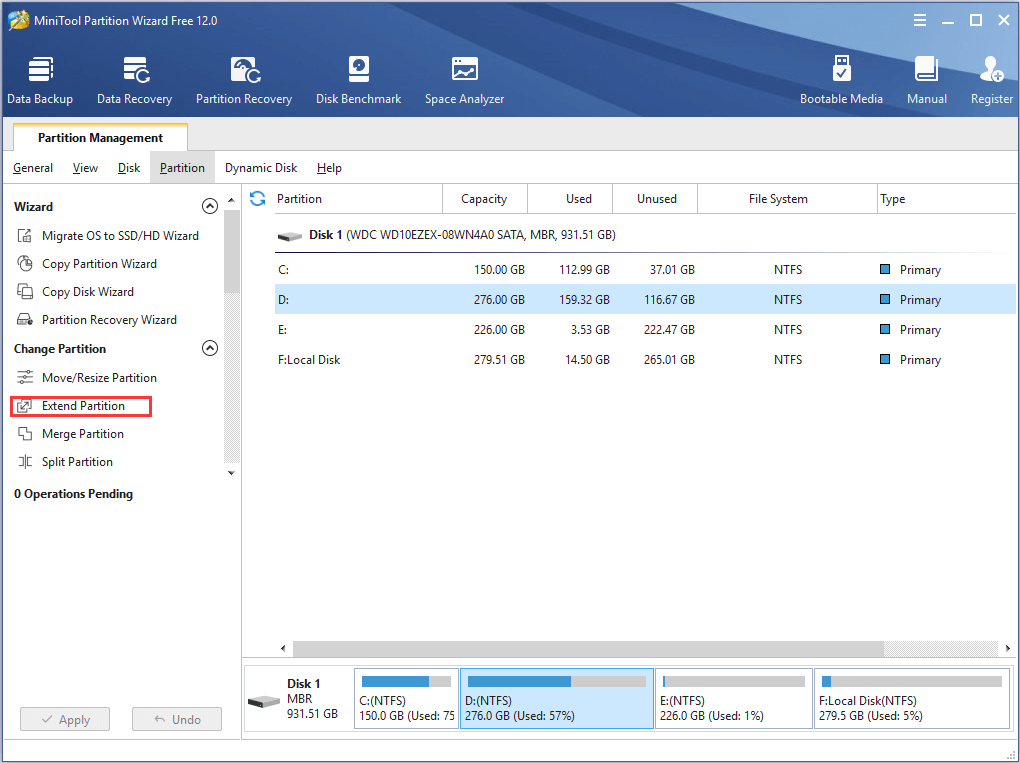The image size is (1020, 763).
Task: Click the MiniTool app logo in the title bar
Action: (x=18, y=21)
